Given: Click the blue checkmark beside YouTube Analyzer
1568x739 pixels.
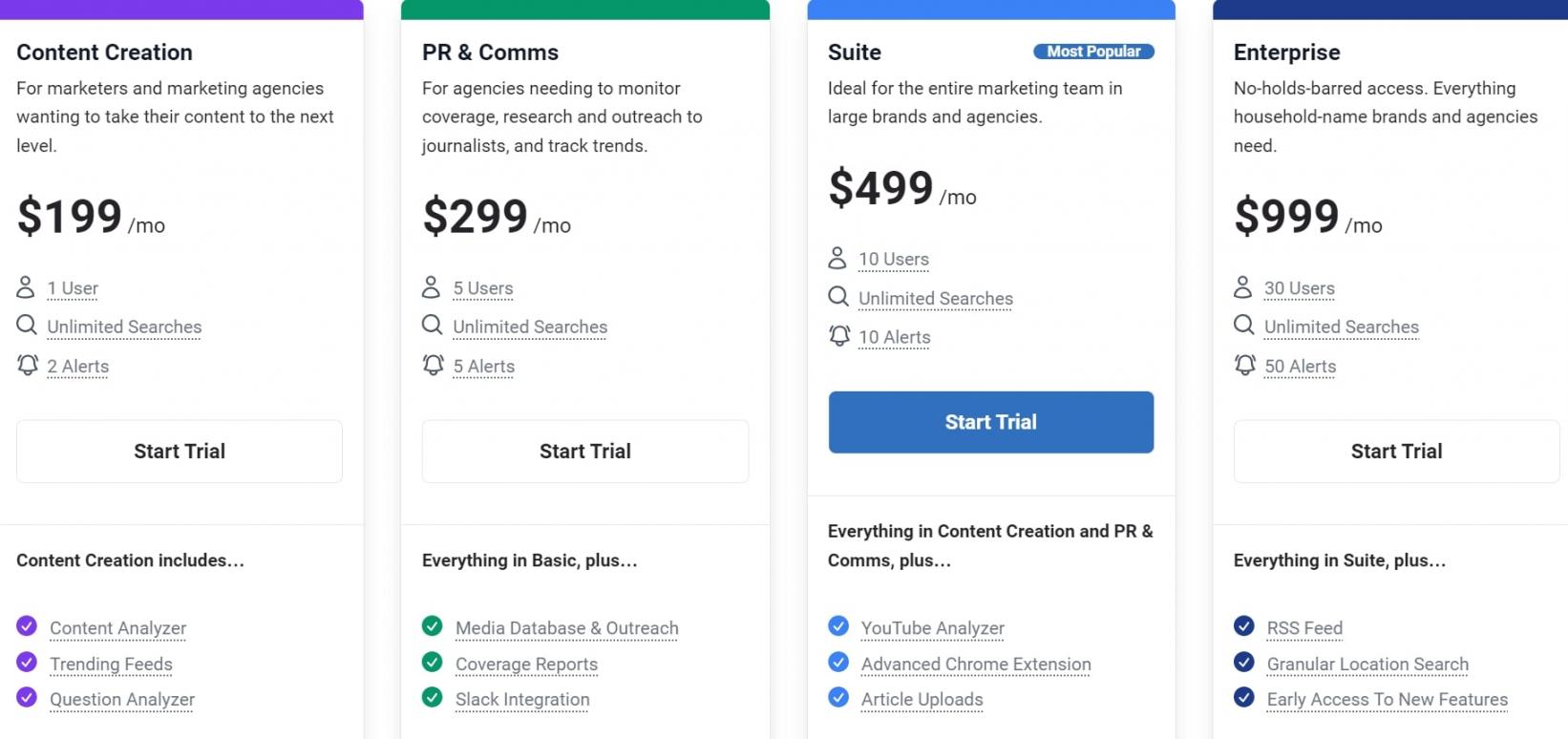Looking at the screenshot, I should [x=838, y=626].
